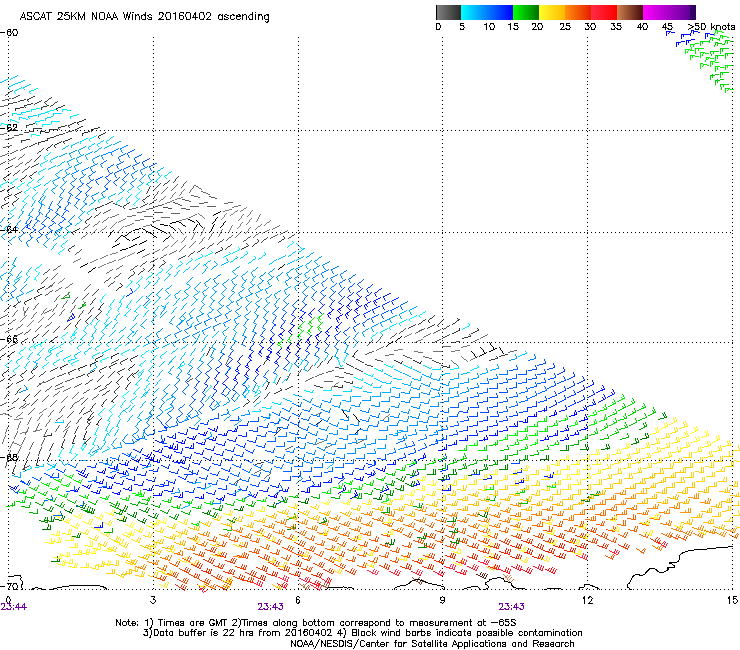
Task: Select the brown 35-40 knots legend color
Action: [630, 12]
